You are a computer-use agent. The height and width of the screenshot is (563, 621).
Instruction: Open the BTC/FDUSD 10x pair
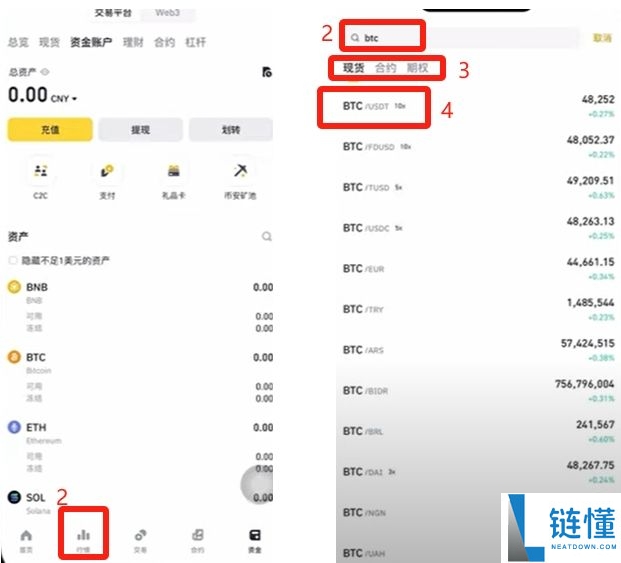pos(478,147)
